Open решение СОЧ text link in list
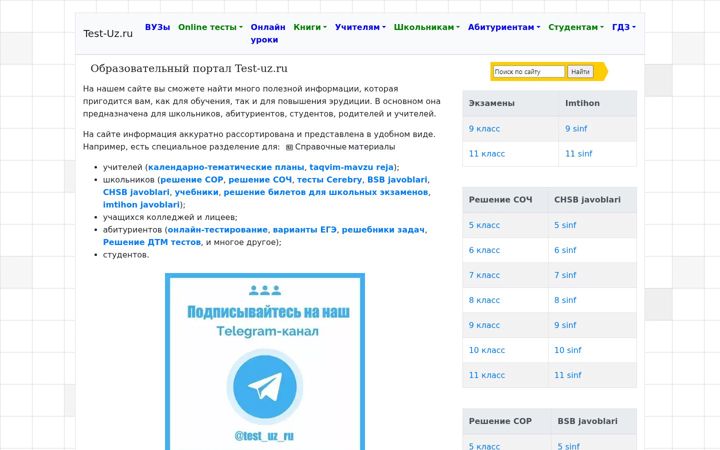Screen dimensions: 720x450 tap(260, 180)
